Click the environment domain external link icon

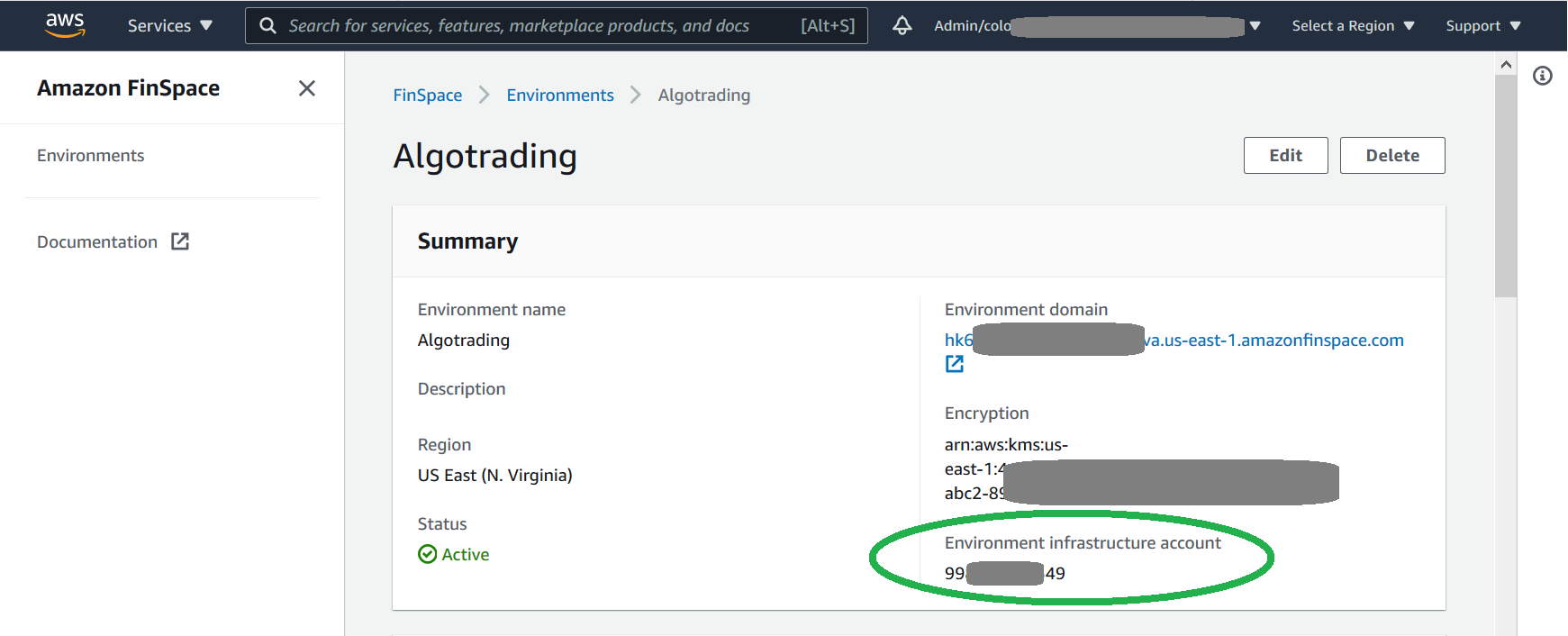point(955,364)
